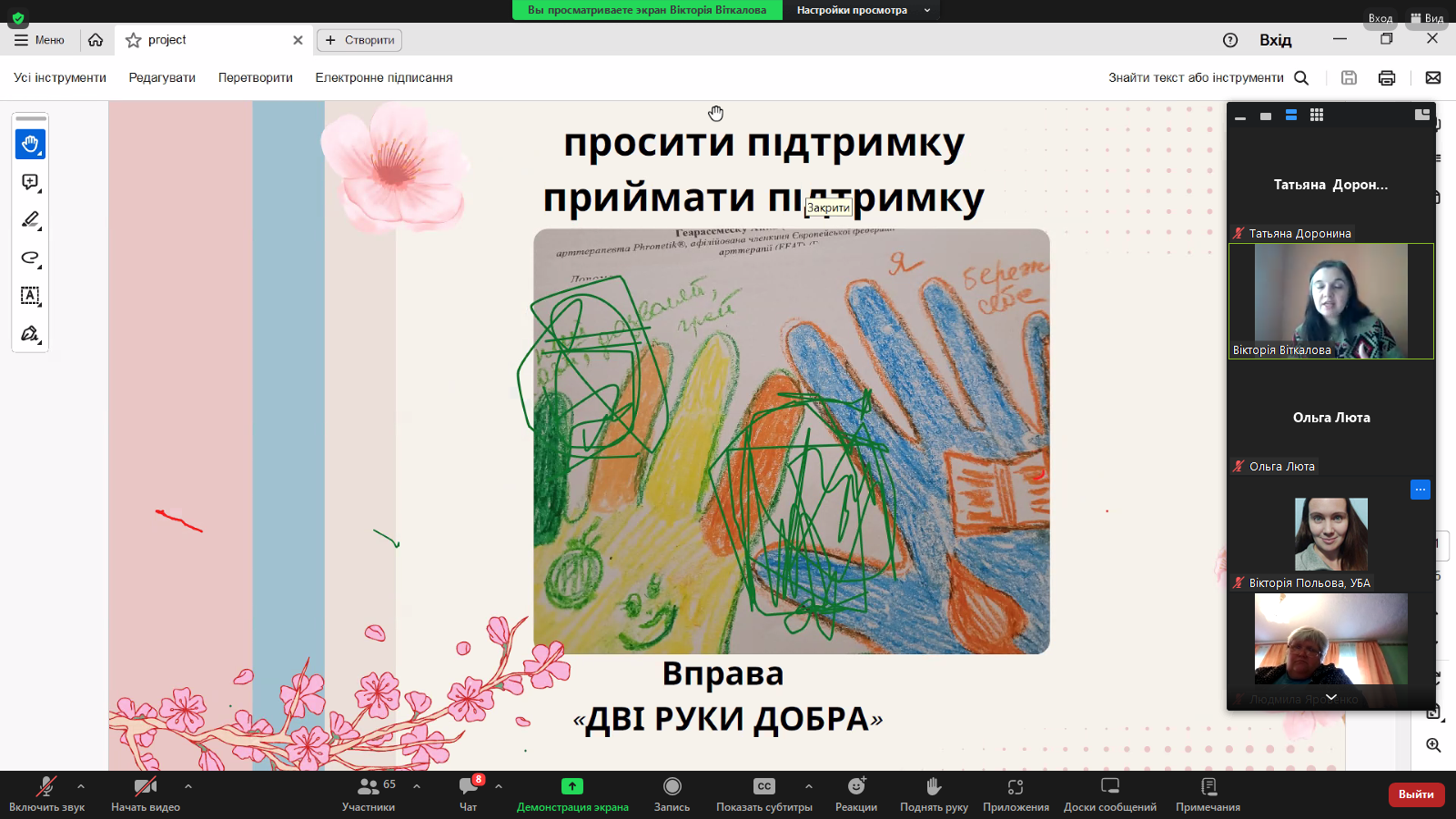
Task: Click the red Выйти button
Action: [1416, 794]
